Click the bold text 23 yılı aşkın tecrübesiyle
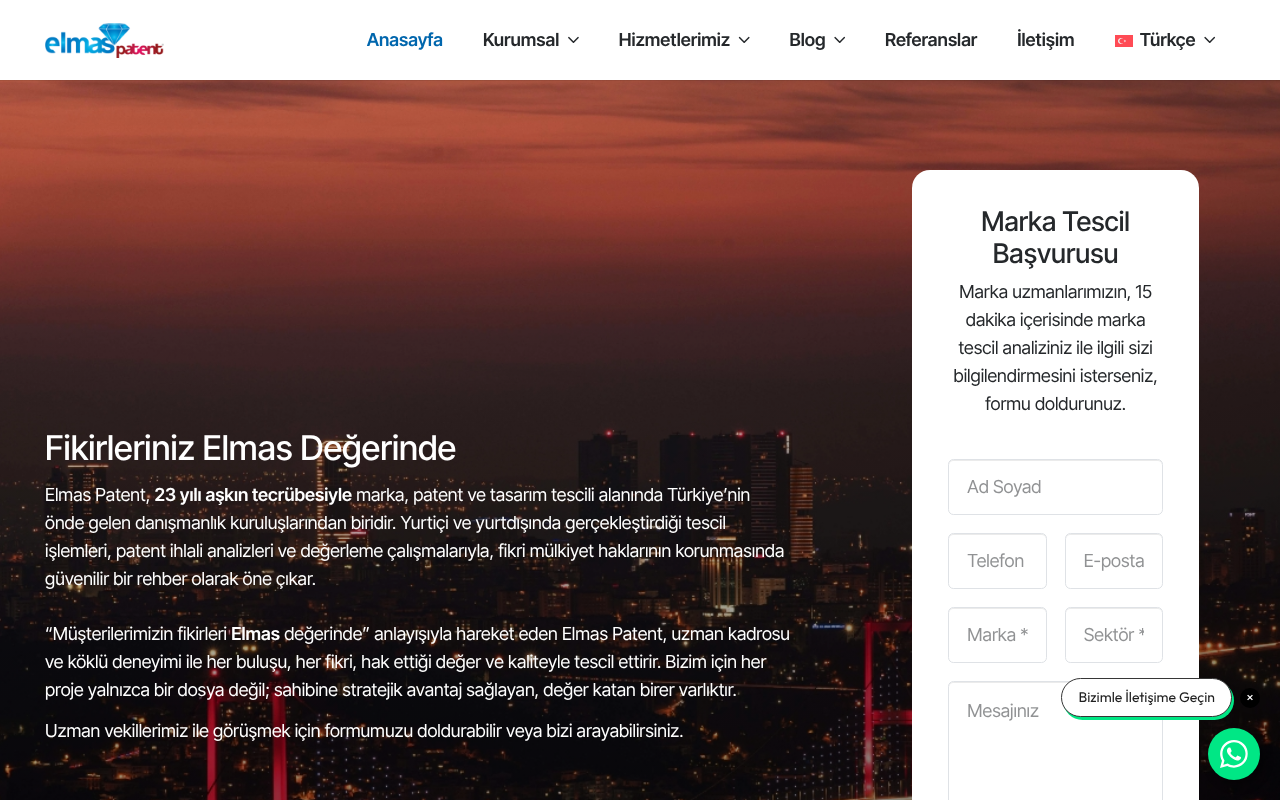1280x800 pixels. click(x=253, y=495)
